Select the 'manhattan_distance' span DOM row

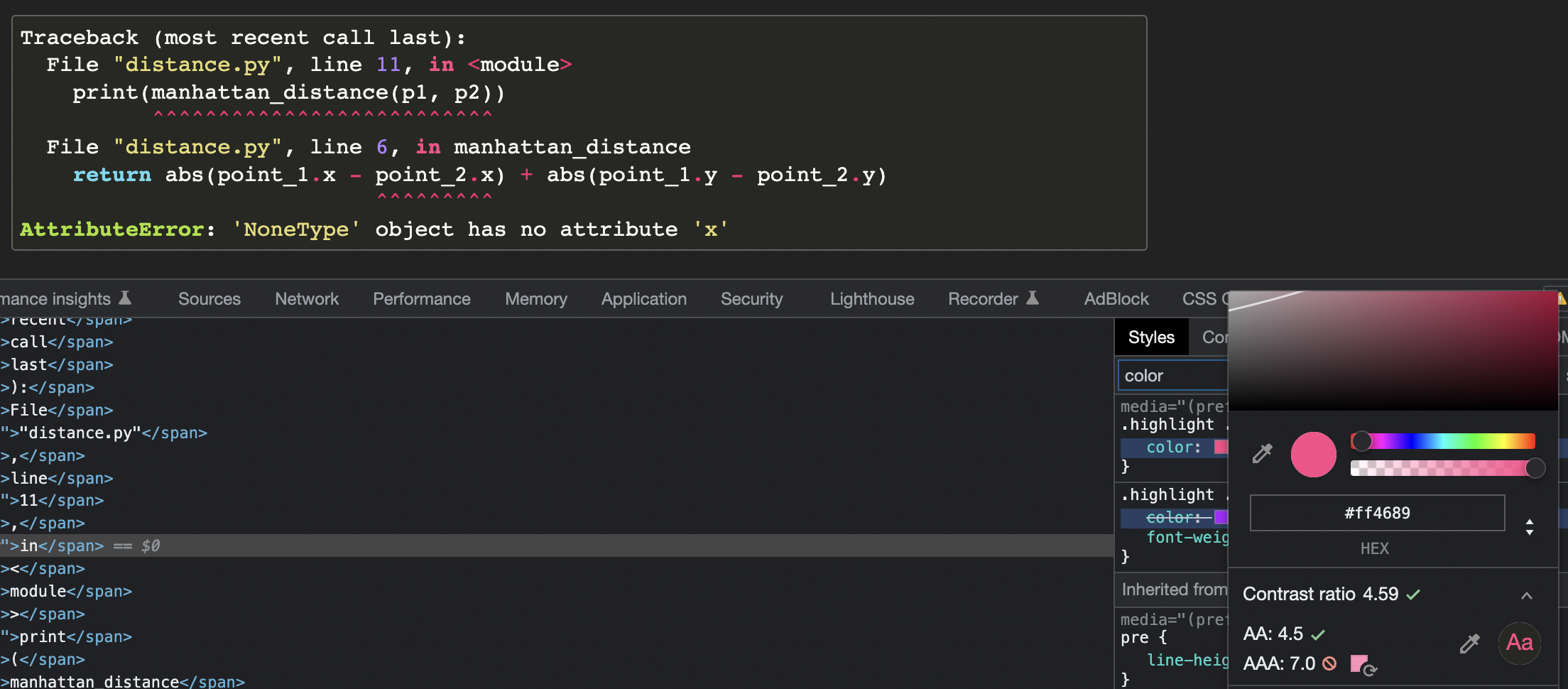point(557,680)
